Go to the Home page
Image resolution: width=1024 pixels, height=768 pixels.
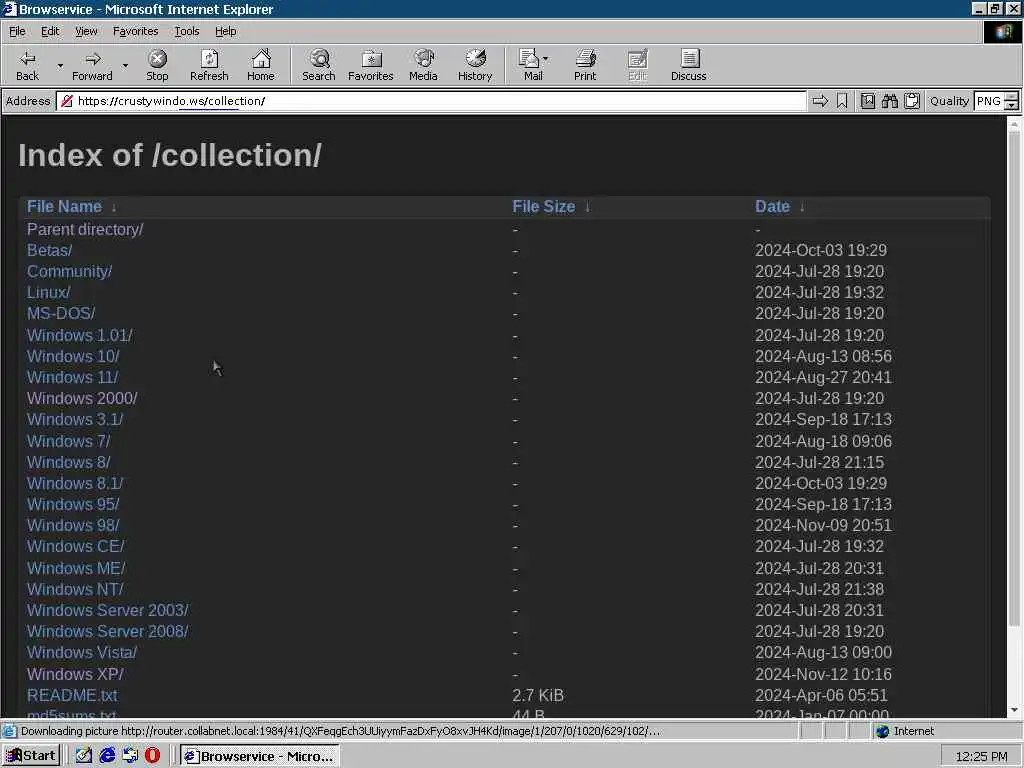pyautogui.click(x=261, y=65)
